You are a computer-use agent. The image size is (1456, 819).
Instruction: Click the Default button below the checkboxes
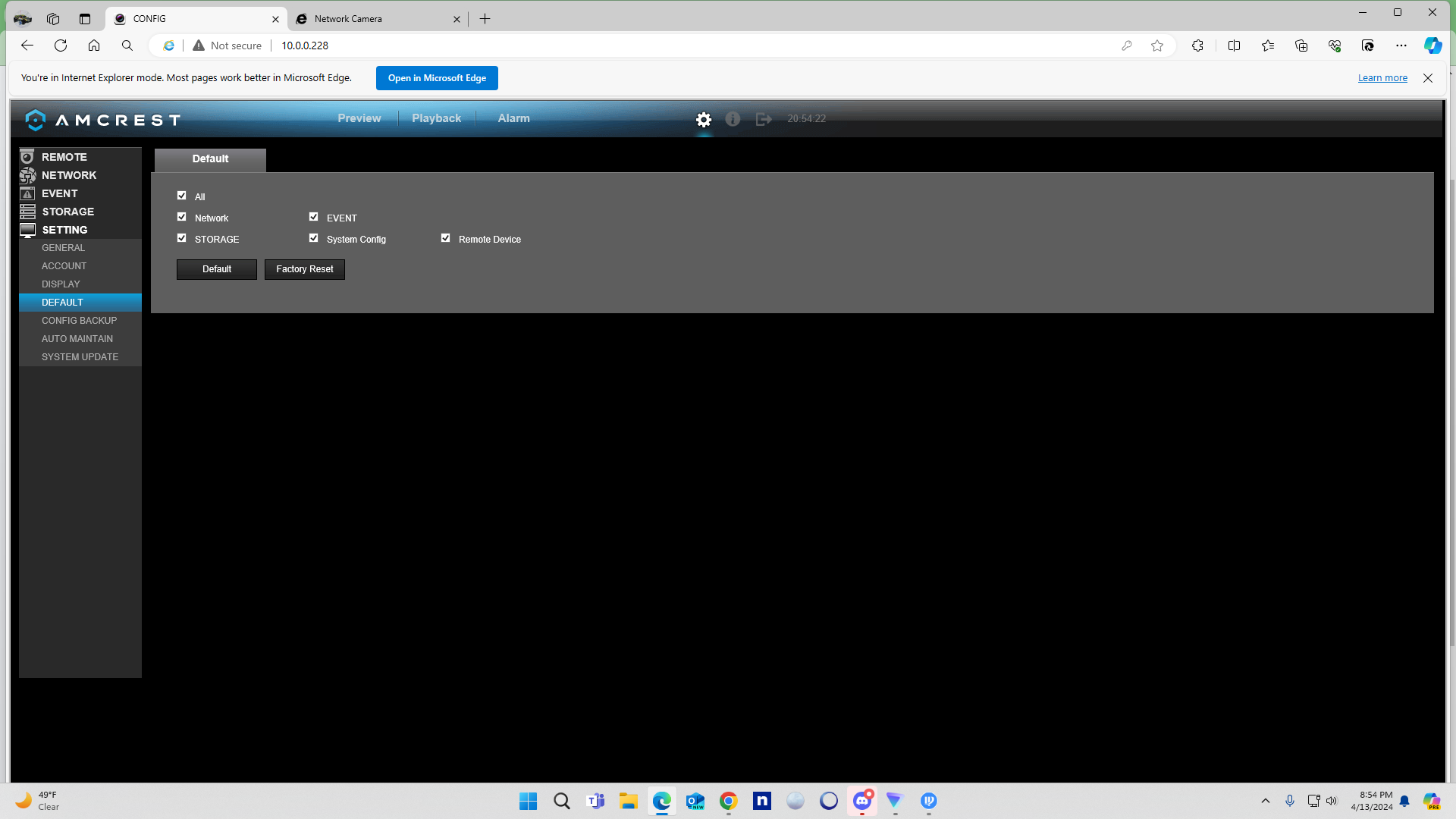click(217, 269)
